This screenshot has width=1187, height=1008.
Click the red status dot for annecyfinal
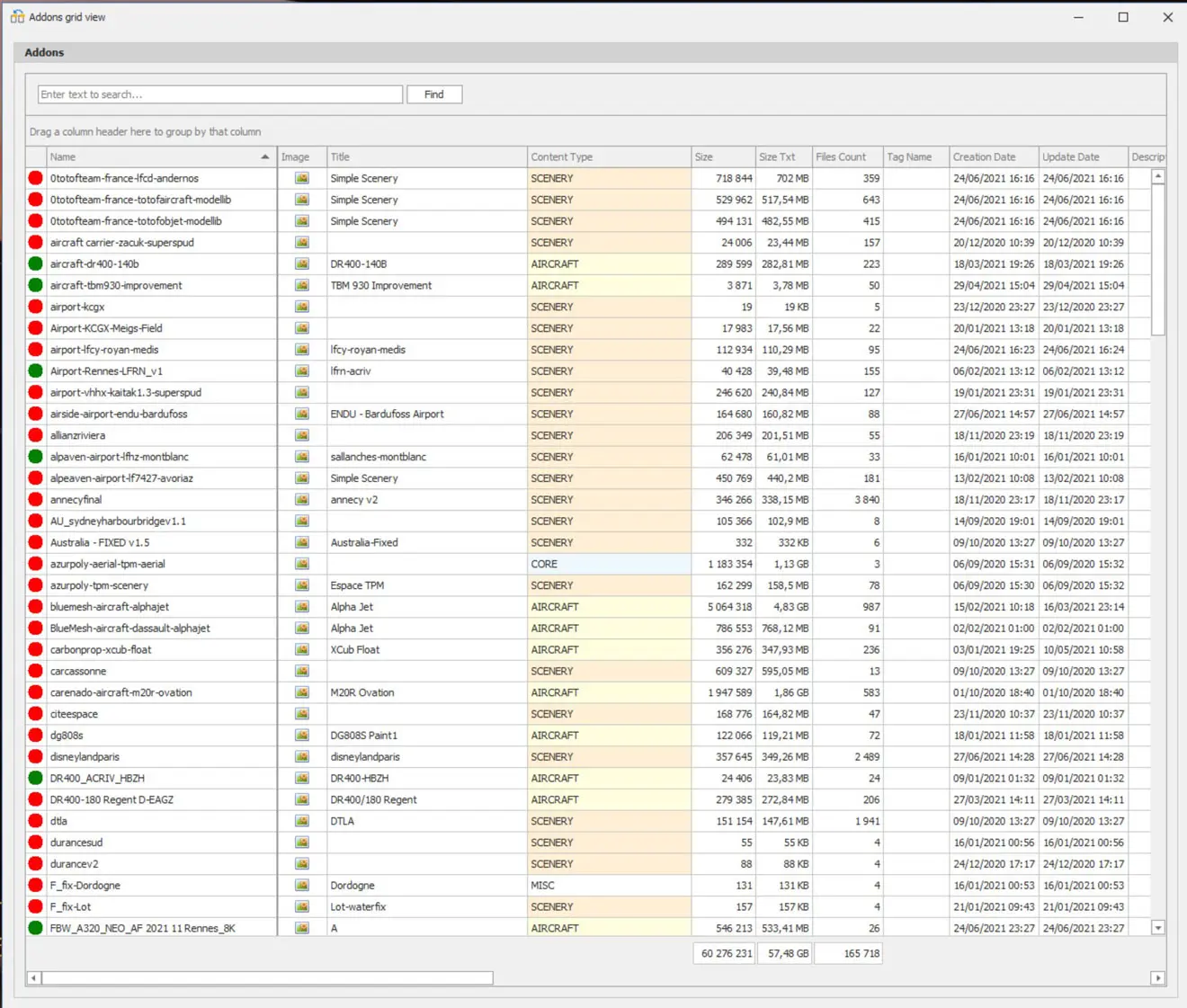click(36, 500)
